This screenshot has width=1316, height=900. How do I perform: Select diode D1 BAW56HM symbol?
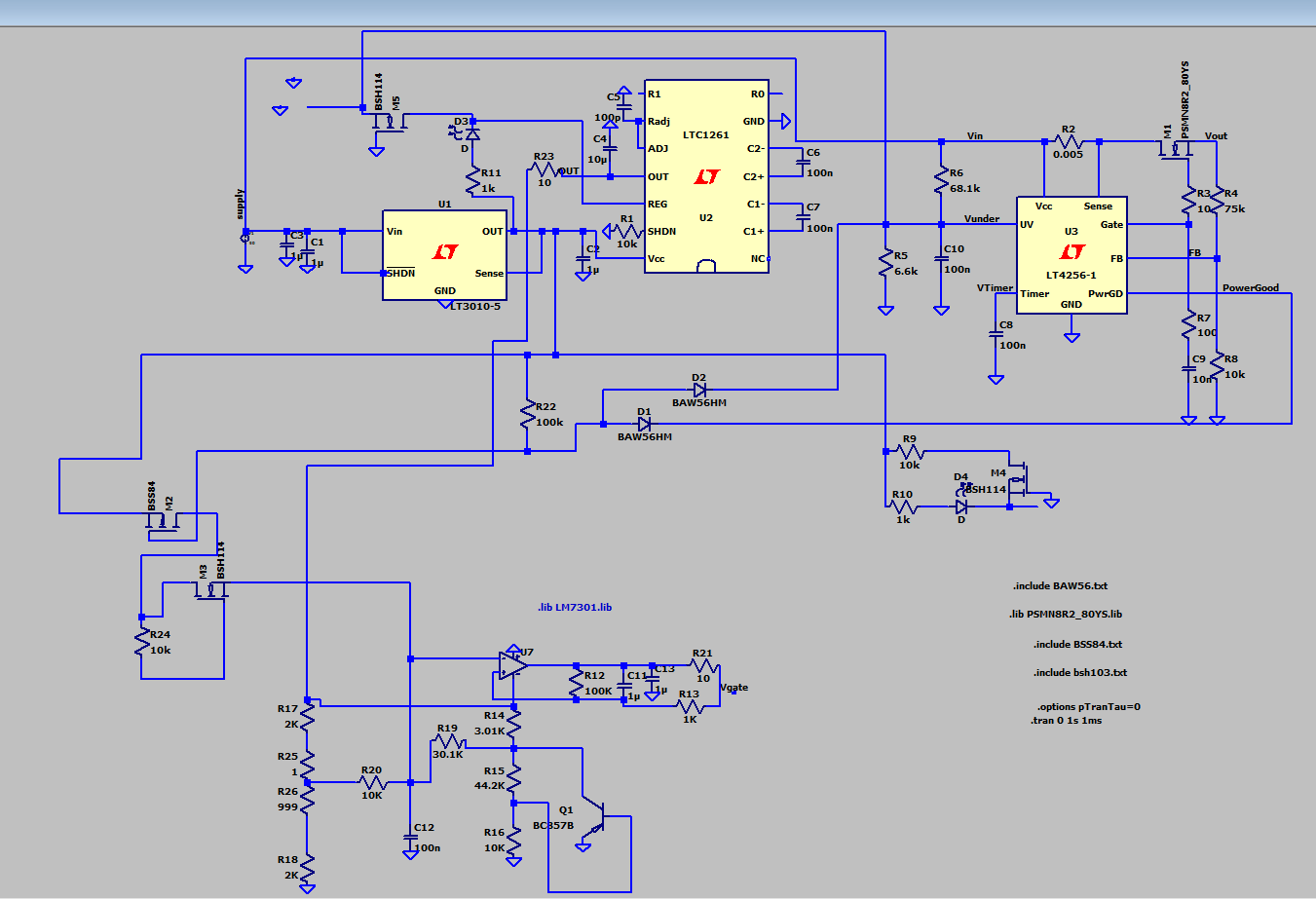644,424
